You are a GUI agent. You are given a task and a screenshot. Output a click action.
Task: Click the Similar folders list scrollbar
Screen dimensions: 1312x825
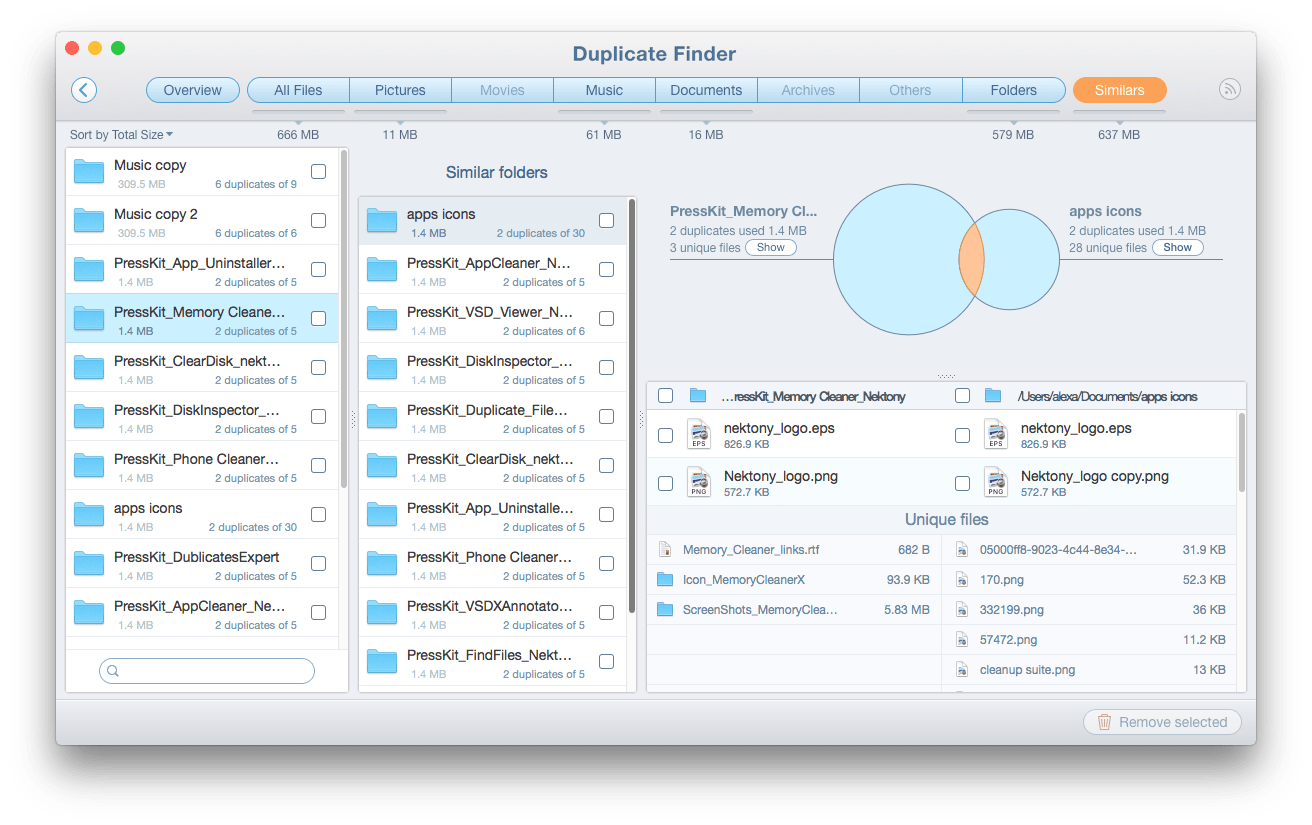632,405
